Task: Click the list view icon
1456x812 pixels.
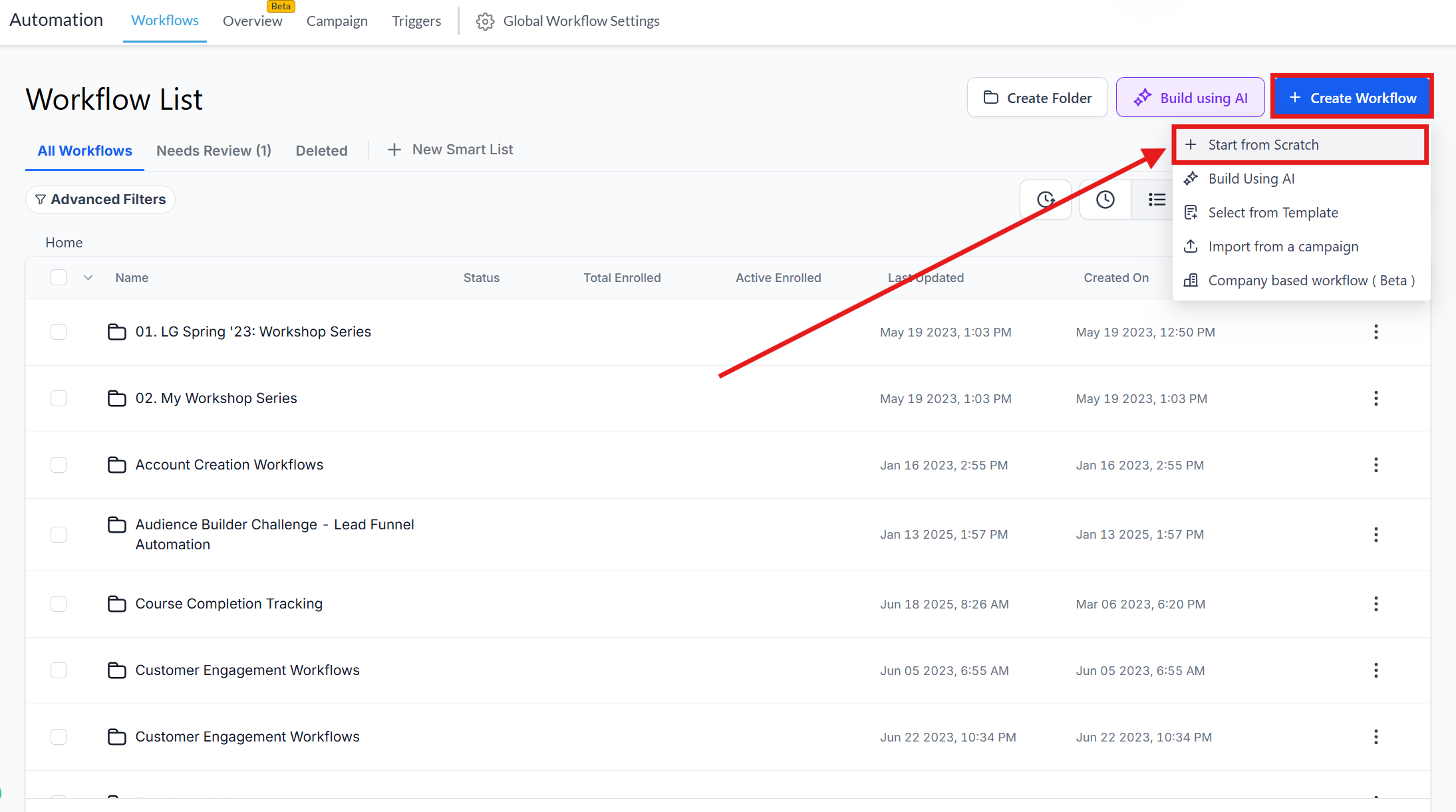Action: [x=1156, y=200]
